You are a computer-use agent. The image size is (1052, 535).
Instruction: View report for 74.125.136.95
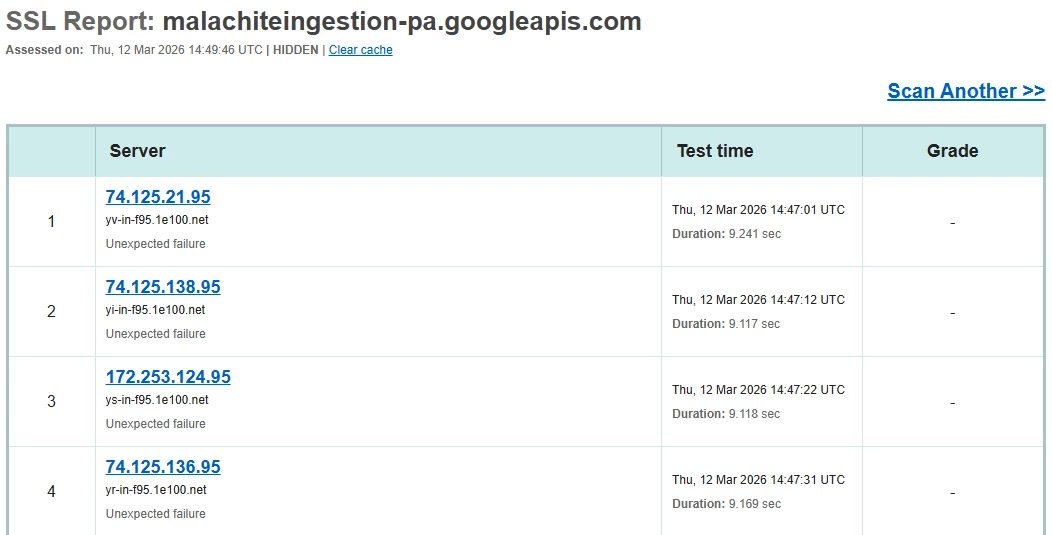point(163,467)
